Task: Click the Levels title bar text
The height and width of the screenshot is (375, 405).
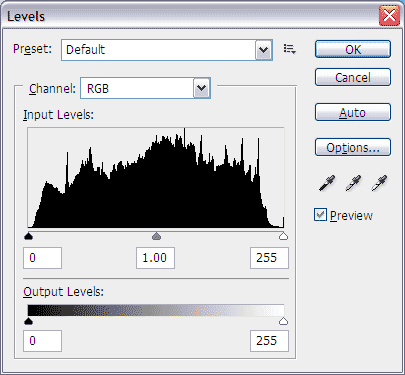Action: (26, 16)
